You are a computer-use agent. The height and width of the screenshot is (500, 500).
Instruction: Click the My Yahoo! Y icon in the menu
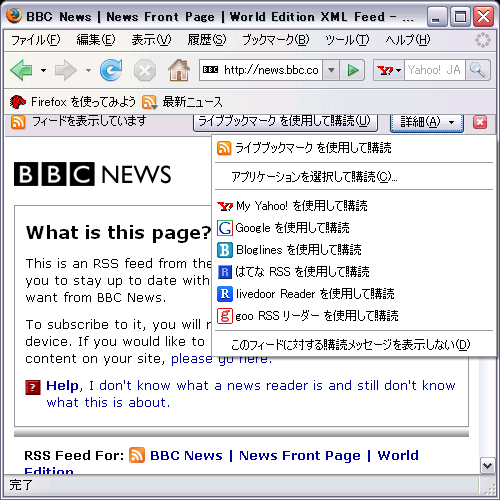(x=225, y=206)
